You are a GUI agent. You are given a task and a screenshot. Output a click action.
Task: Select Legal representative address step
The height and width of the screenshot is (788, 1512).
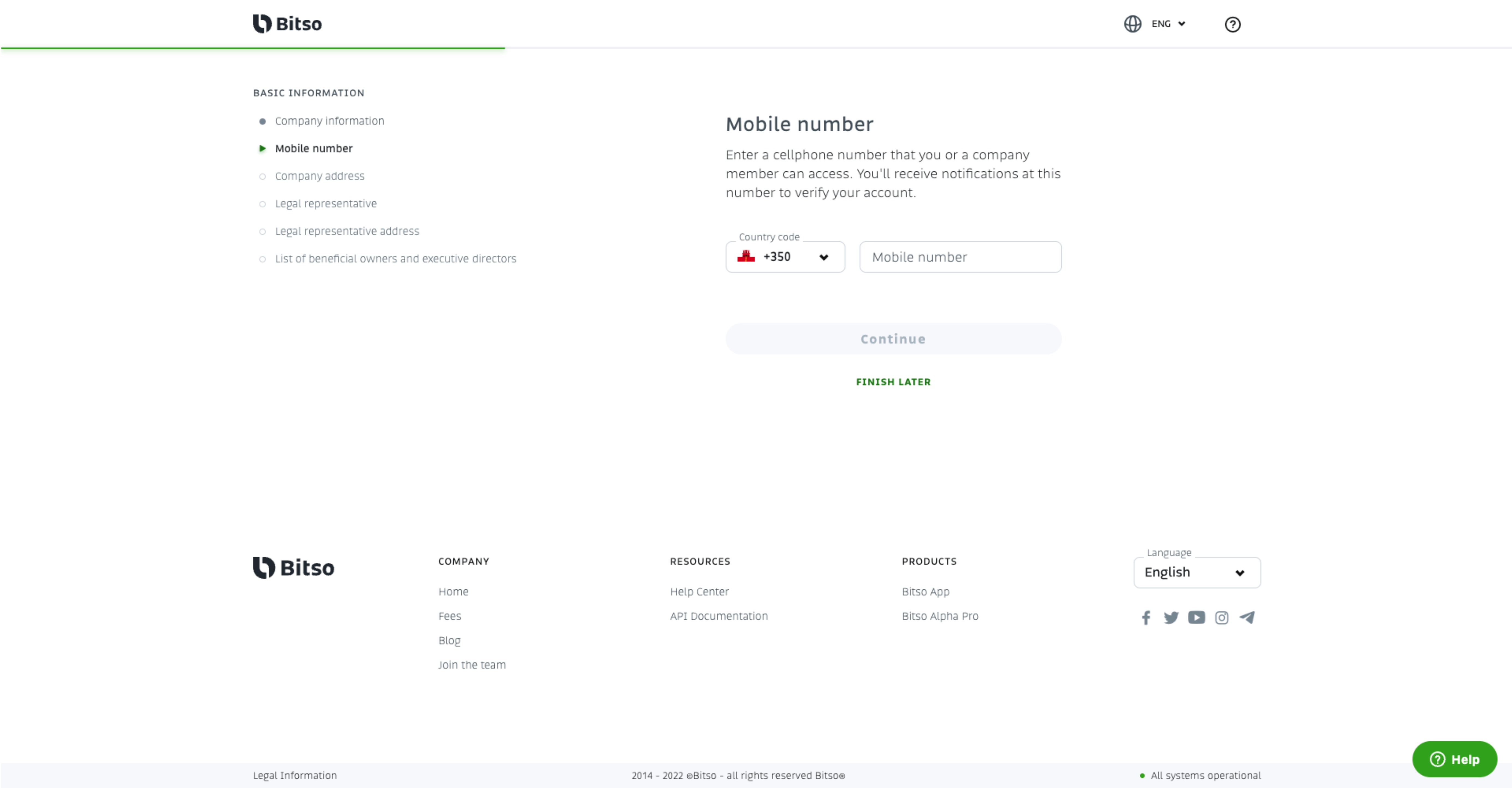coord(347,231)
